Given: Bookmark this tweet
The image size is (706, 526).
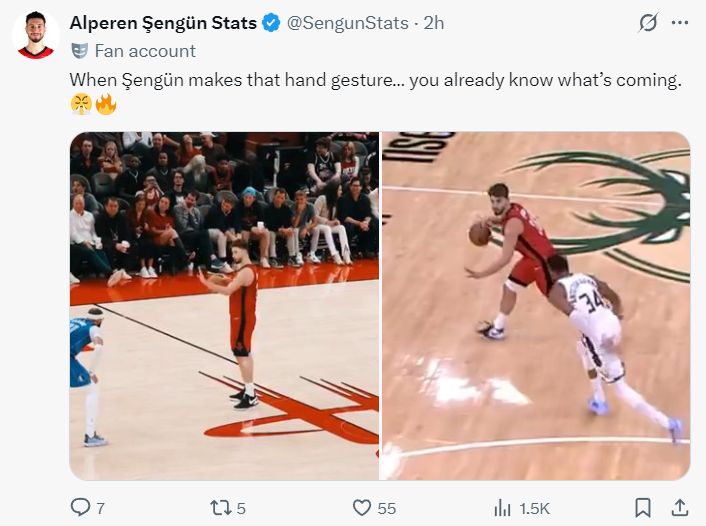Looking at the screenshot, I should (644, 507).
